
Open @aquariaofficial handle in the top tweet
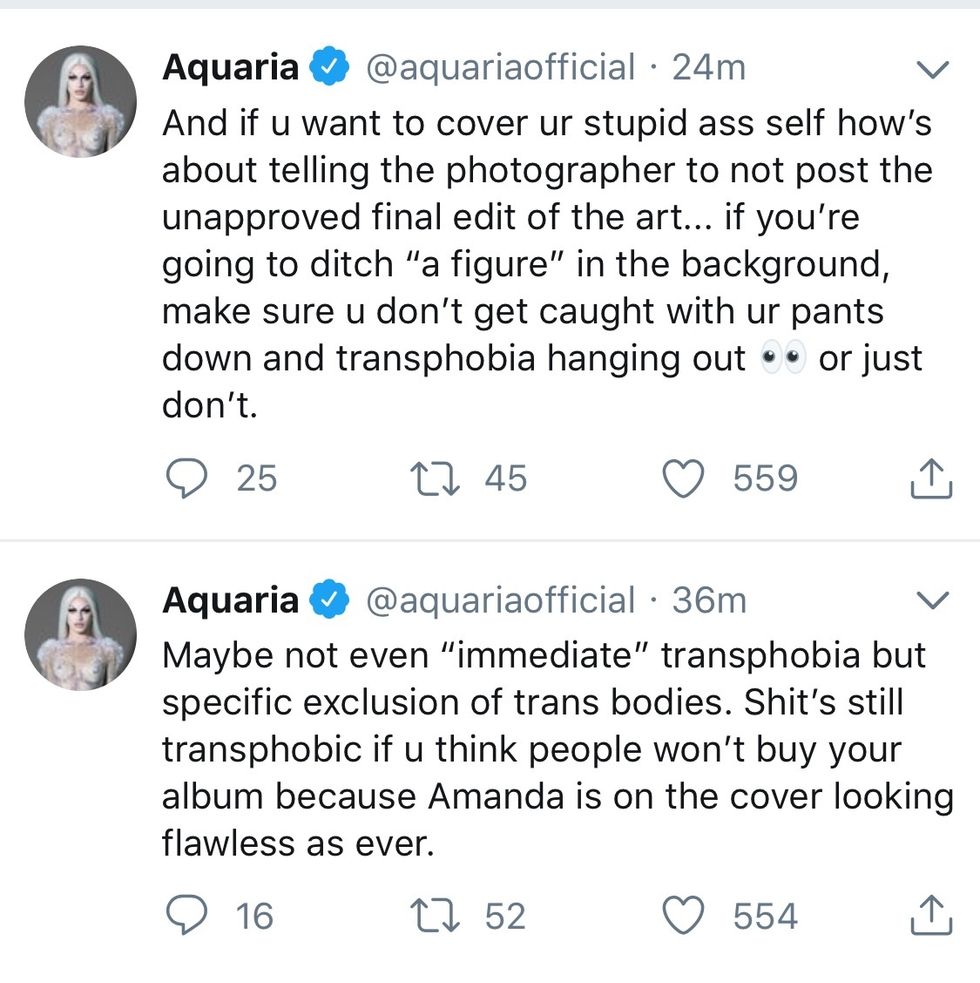pyautogui.click(x=499, y=68)
